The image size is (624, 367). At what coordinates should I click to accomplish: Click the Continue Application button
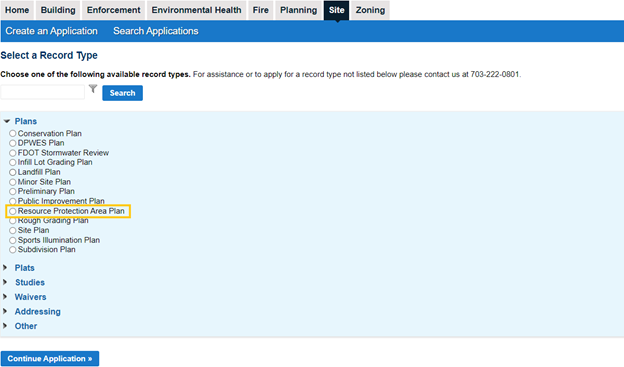point(50,359)
